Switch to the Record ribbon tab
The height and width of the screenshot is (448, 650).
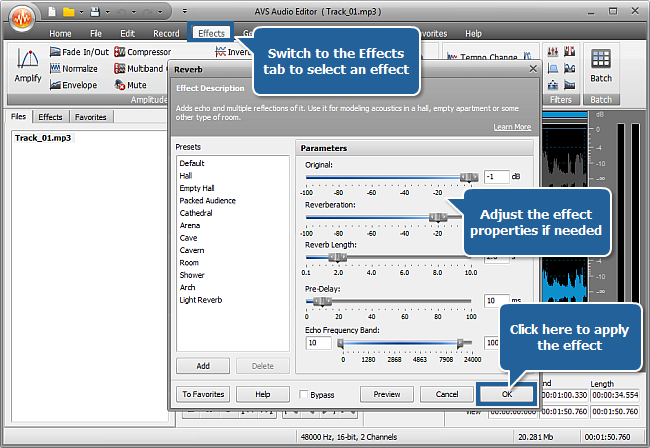pyautogui.click(x=166, y=34)
